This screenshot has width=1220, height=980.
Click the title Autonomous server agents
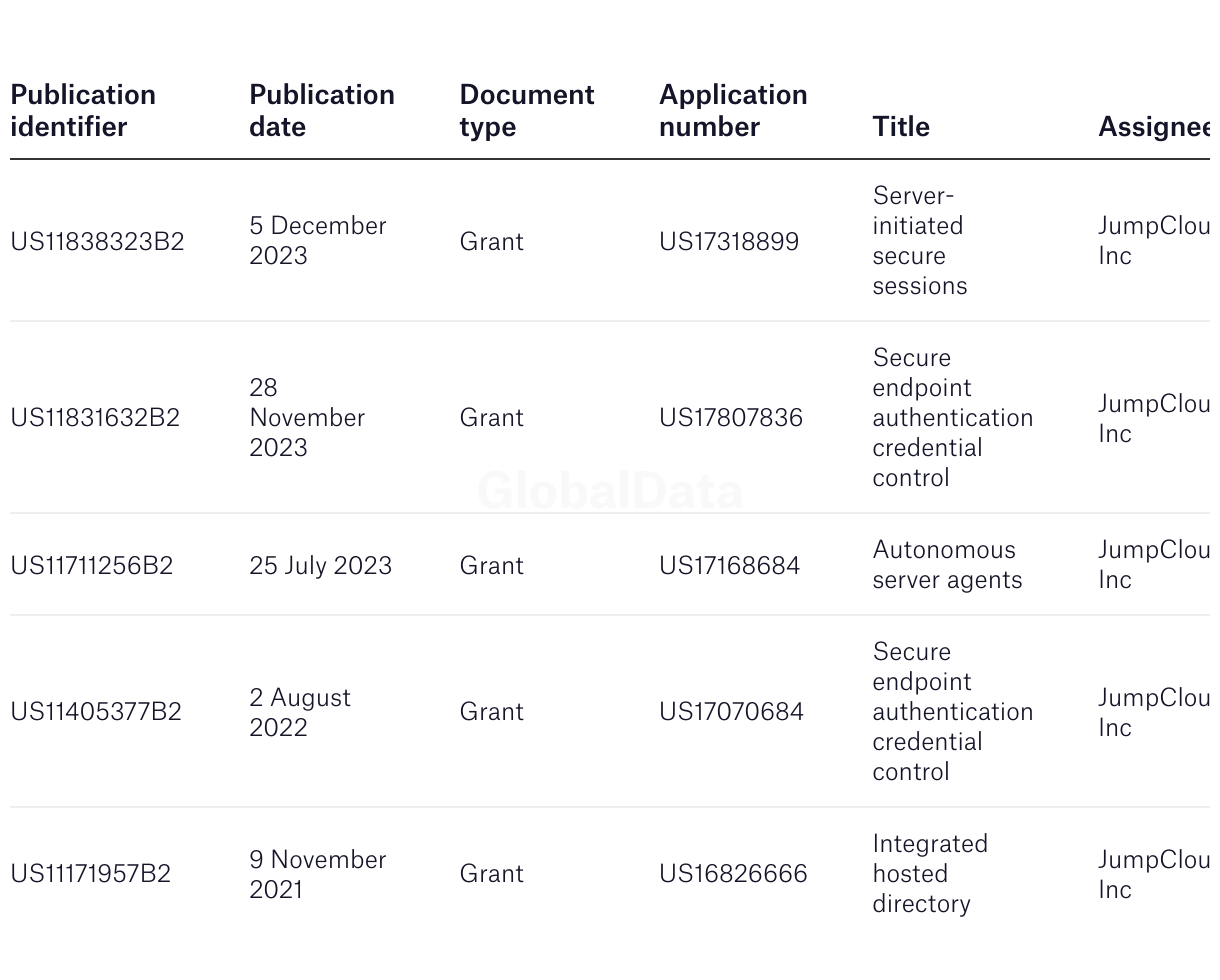click(x=947, y=565)
